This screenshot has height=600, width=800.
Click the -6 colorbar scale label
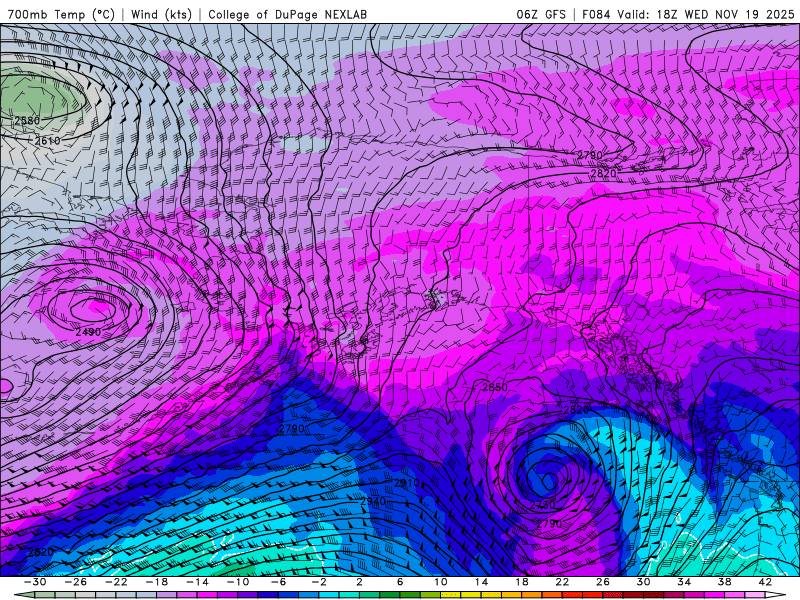click(x=278, y=582)
